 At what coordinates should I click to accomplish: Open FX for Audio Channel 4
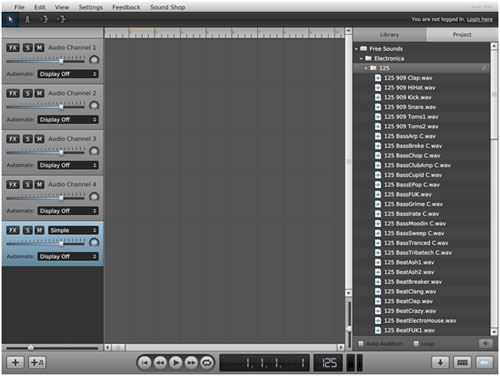(13, 185)
